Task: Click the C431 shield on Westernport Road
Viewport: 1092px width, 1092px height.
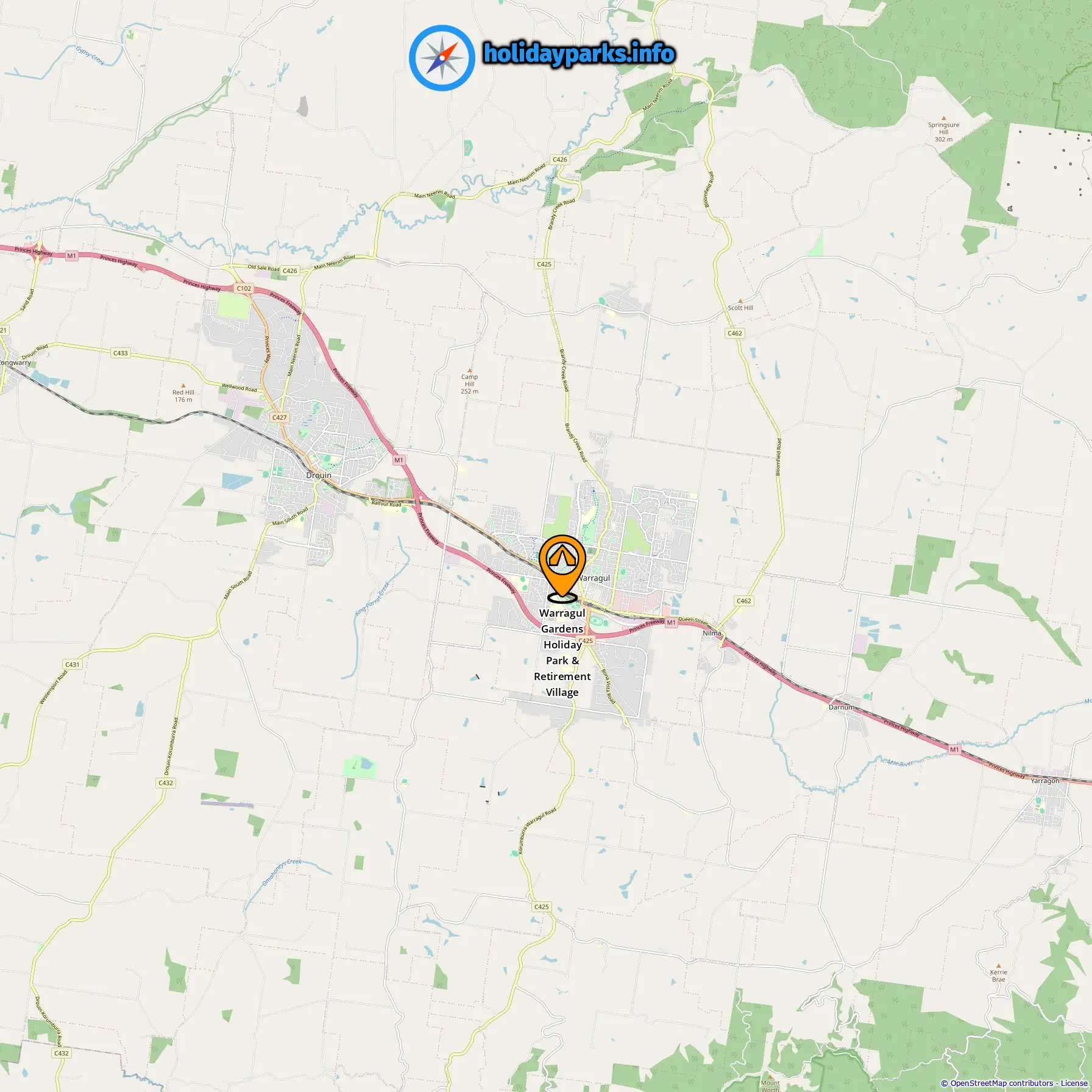Action: click(72, 664)
